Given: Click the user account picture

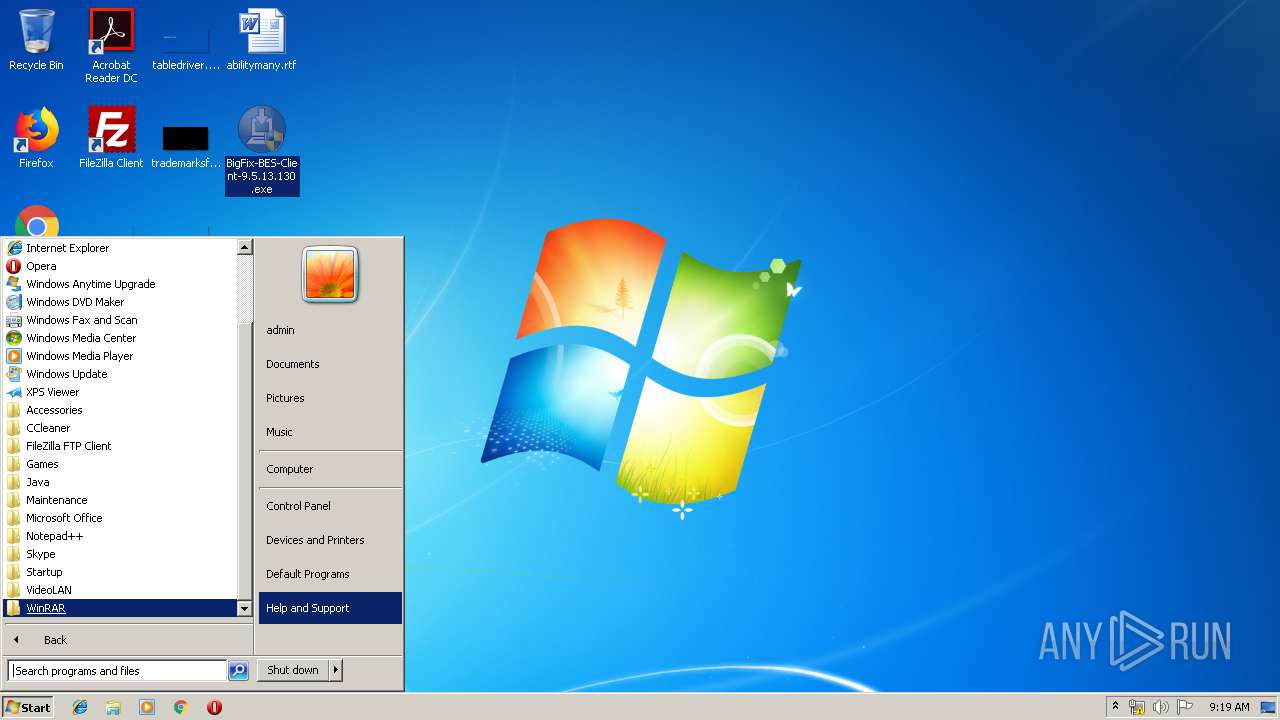Looking at the screenshot, I should 330,275.
